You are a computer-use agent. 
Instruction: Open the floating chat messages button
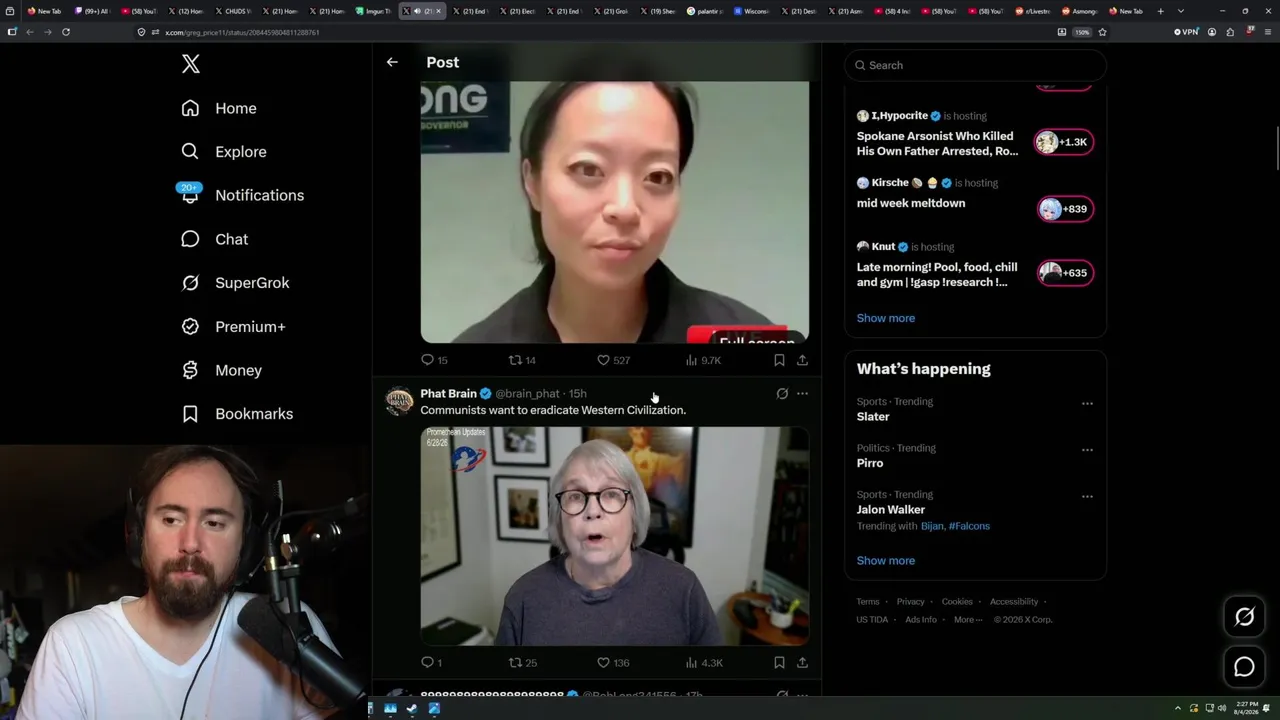click(x=1244, y=667)
